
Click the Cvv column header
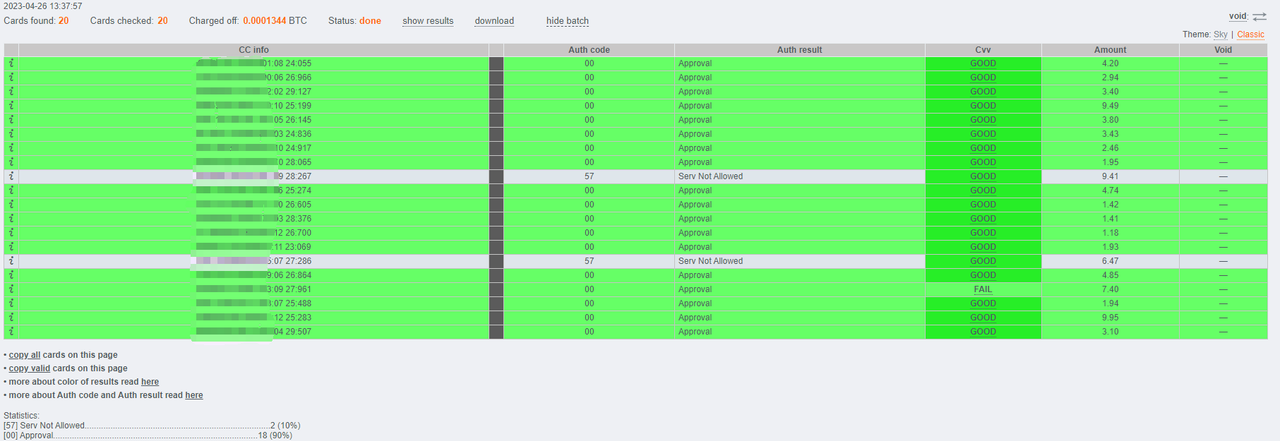983,50
